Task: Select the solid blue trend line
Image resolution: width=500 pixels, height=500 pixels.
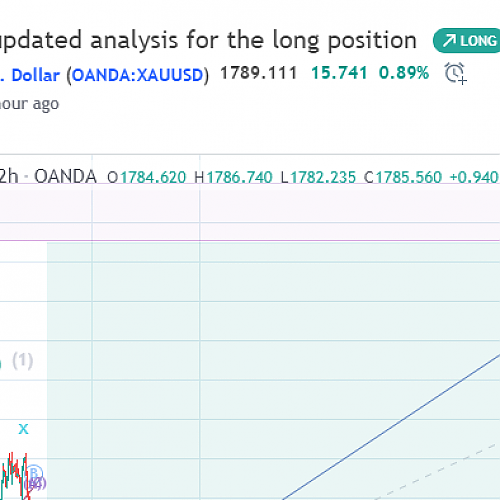Action: click(x=392, y=427)
